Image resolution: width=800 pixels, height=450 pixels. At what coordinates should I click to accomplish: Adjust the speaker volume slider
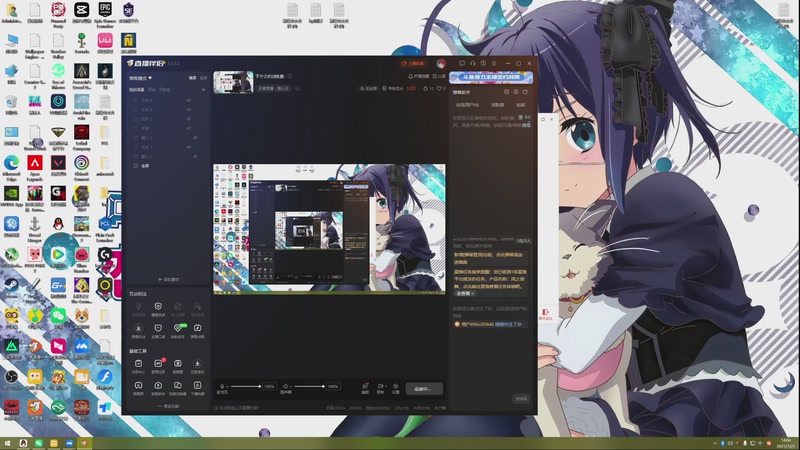click(x=309, y=386)
